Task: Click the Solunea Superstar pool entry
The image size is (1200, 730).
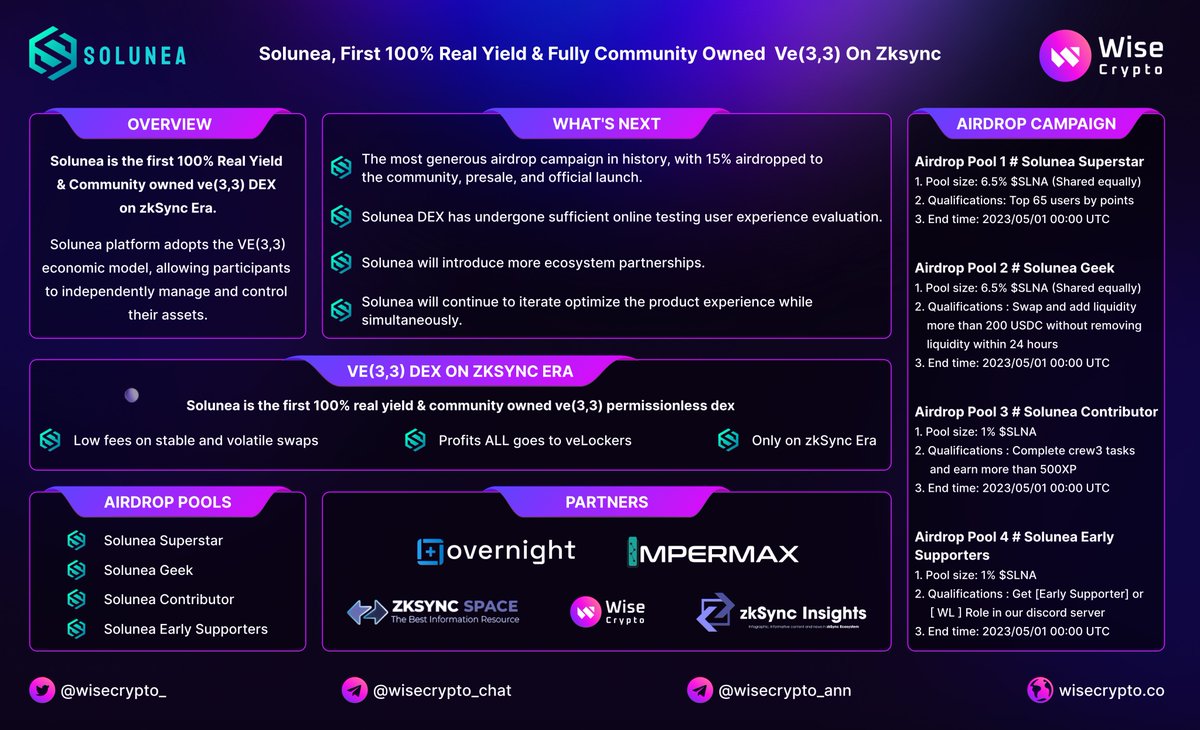Action: (x=163, y=540)
